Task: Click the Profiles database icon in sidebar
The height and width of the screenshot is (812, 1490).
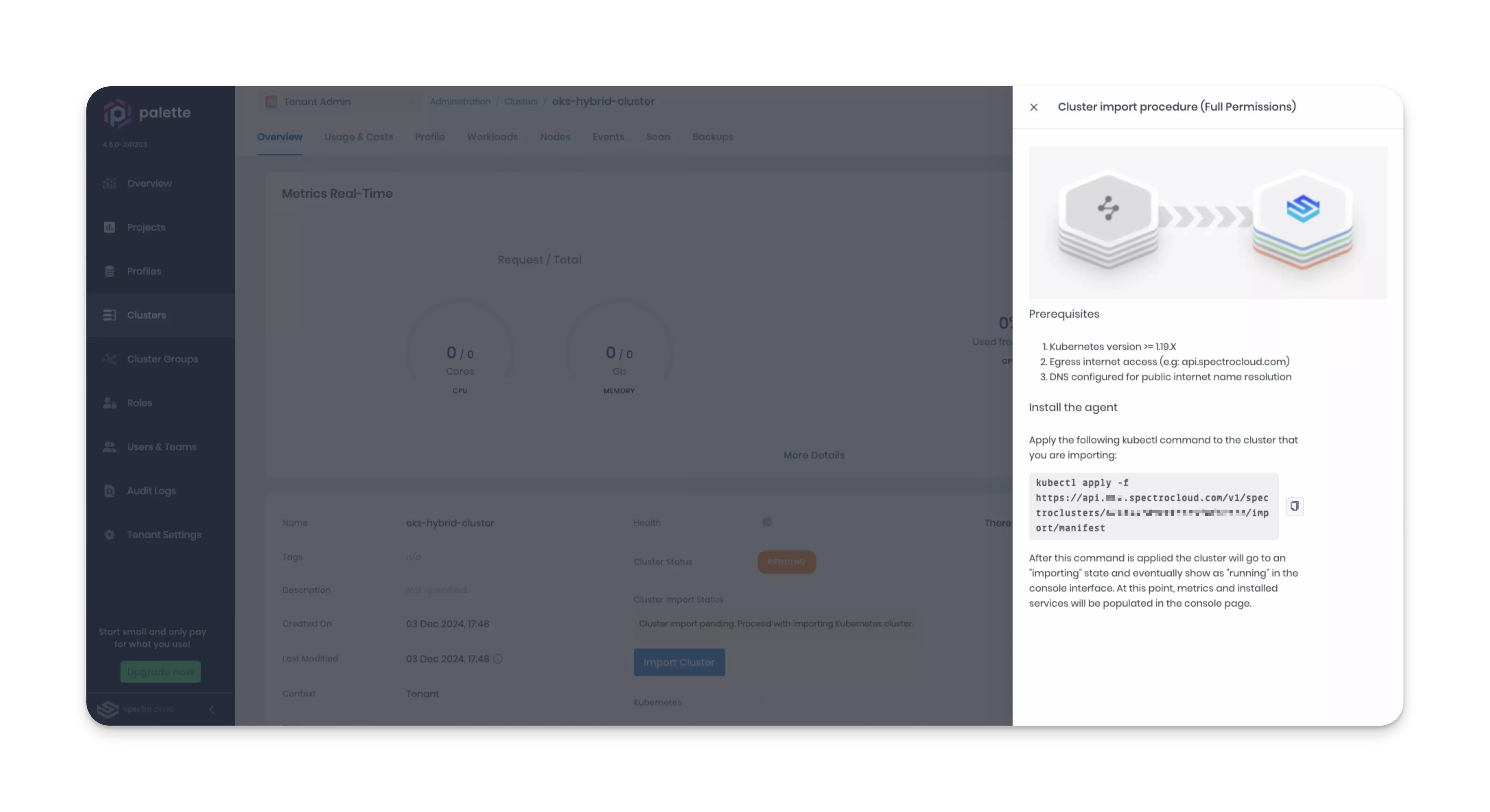Action: pyautogui.click(x=110, y=271)
